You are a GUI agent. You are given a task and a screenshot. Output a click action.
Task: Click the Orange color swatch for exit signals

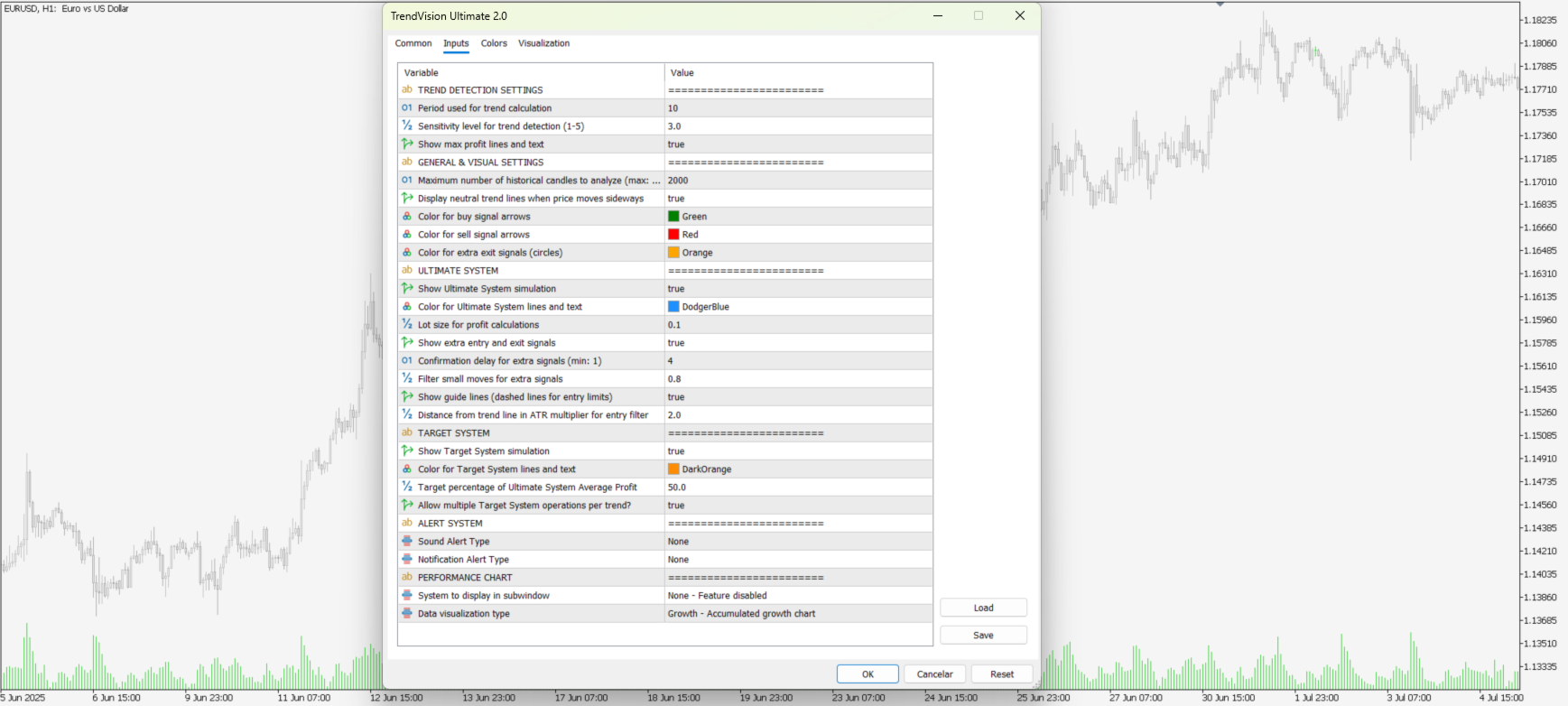673,253
